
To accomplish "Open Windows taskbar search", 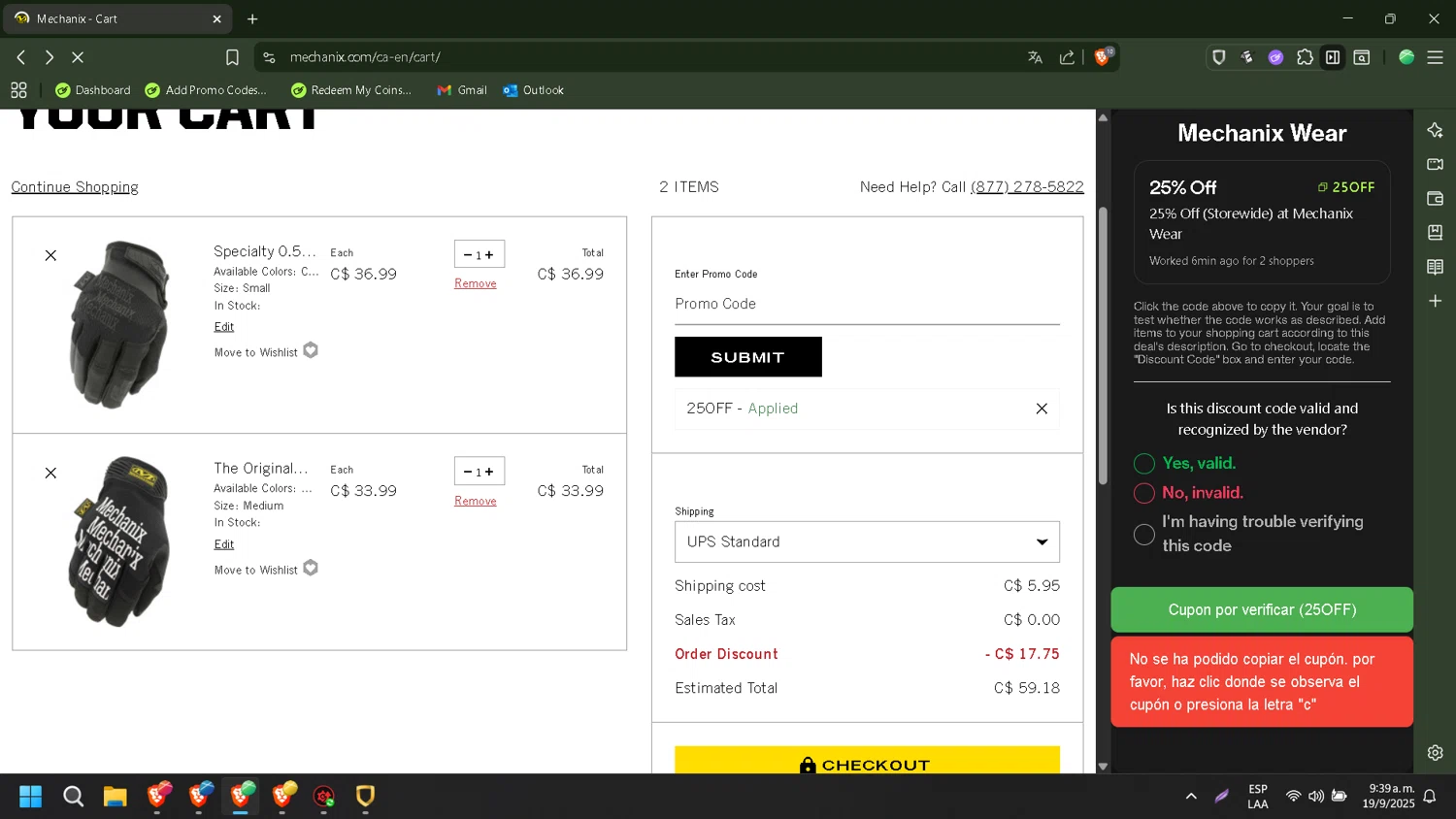I will click(73, 797).
